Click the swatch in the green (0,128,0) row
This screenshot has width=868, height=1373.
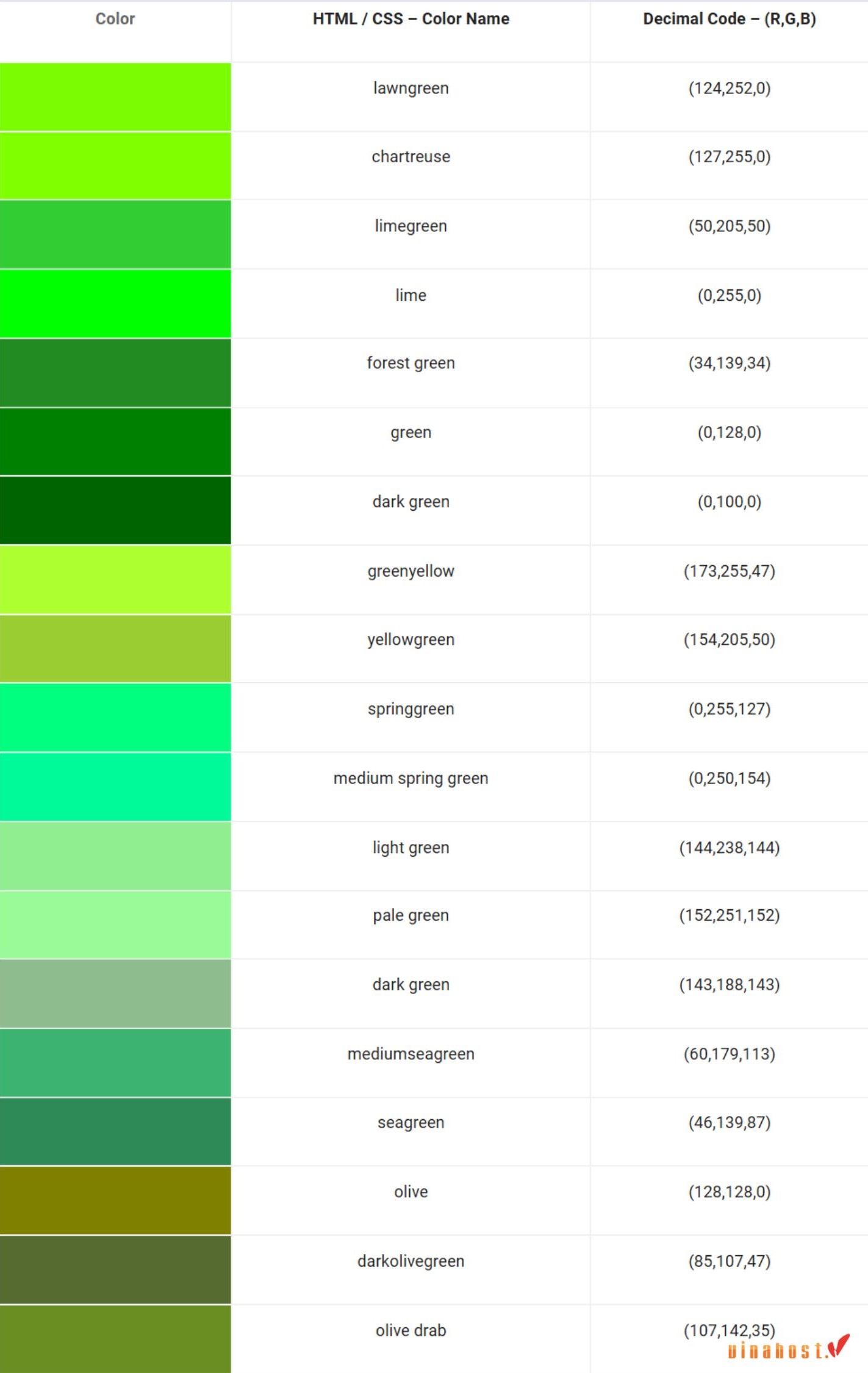pyautogui.click(x=115, y=441)
